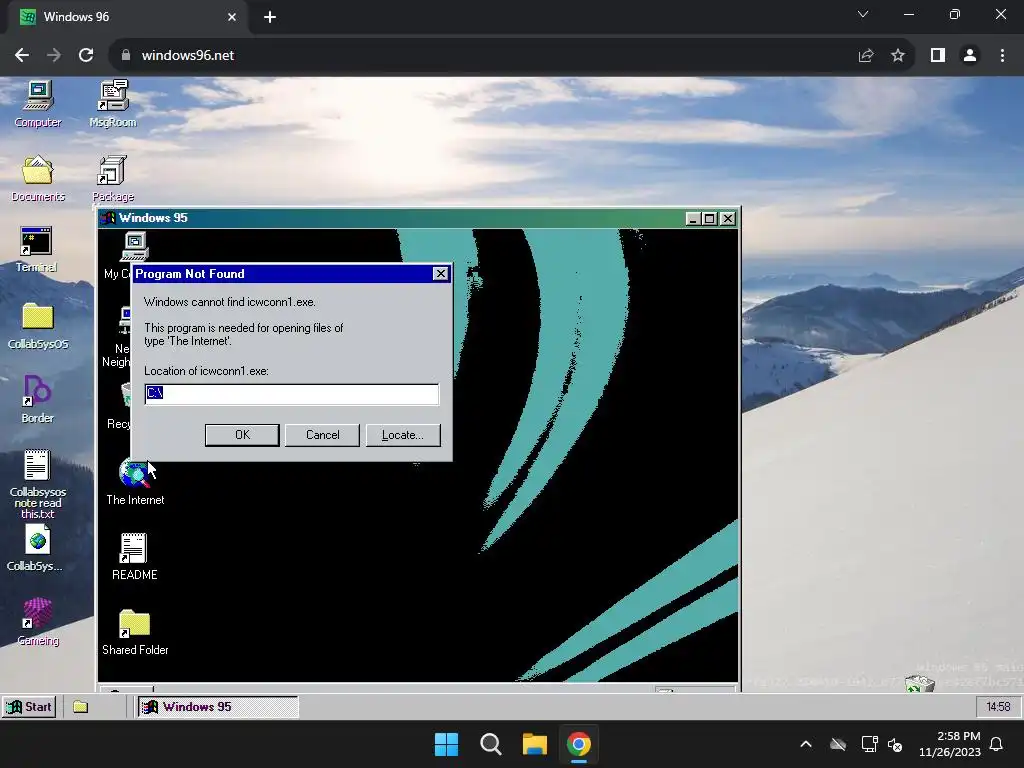Close the Windows 96 browser tab

pyautogui.click(x=232, y=17)
